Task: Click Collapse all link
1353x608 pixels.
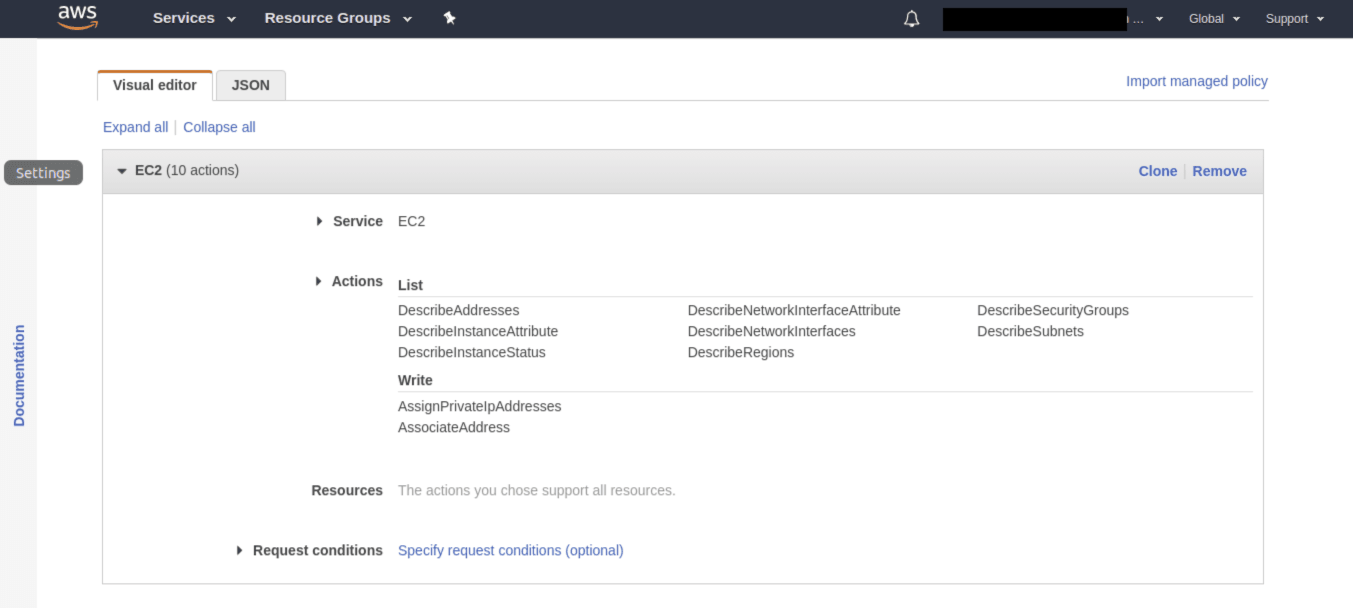Action: tap(219, 127)
